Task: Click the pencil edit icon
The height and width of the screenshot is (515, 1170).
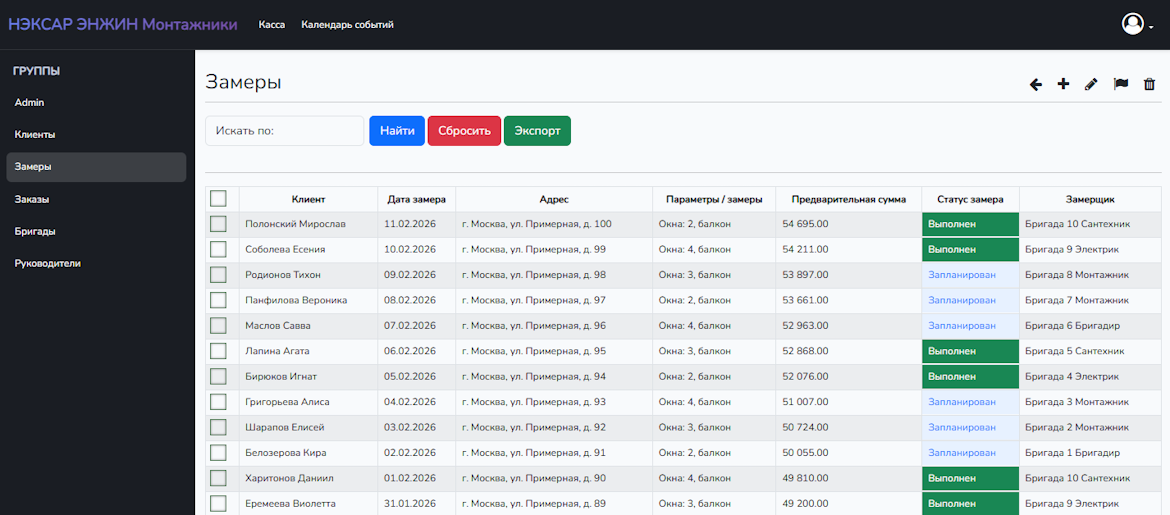Action: [x=1091, y=85]
